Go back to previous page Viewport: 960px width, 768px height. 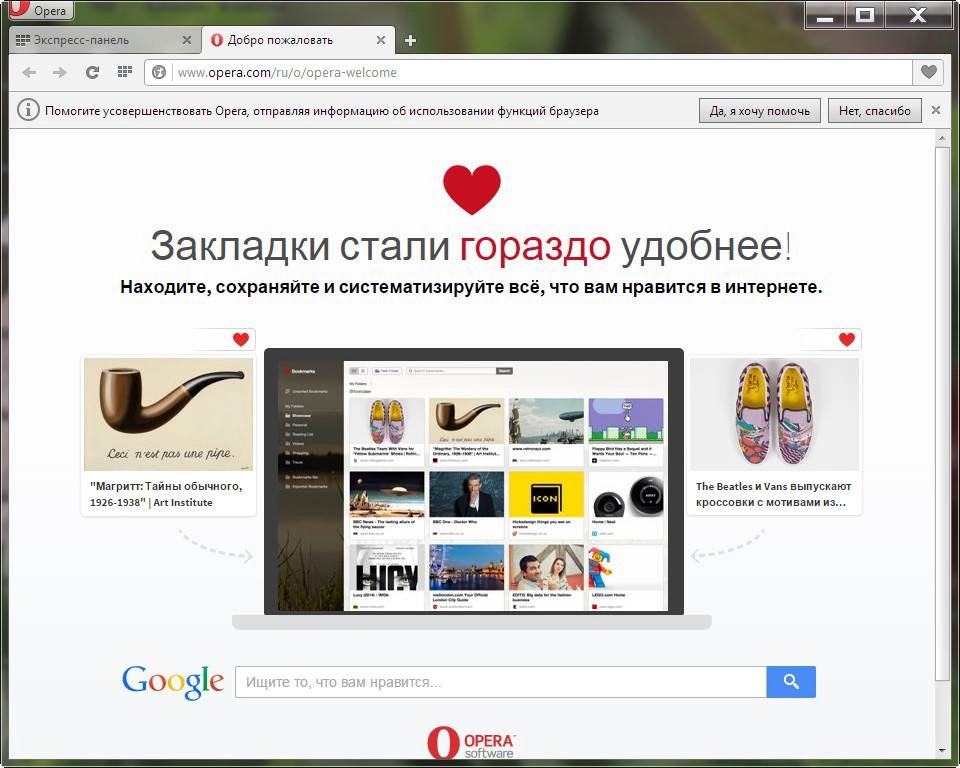pyautogui.click(x=29, y=72)
